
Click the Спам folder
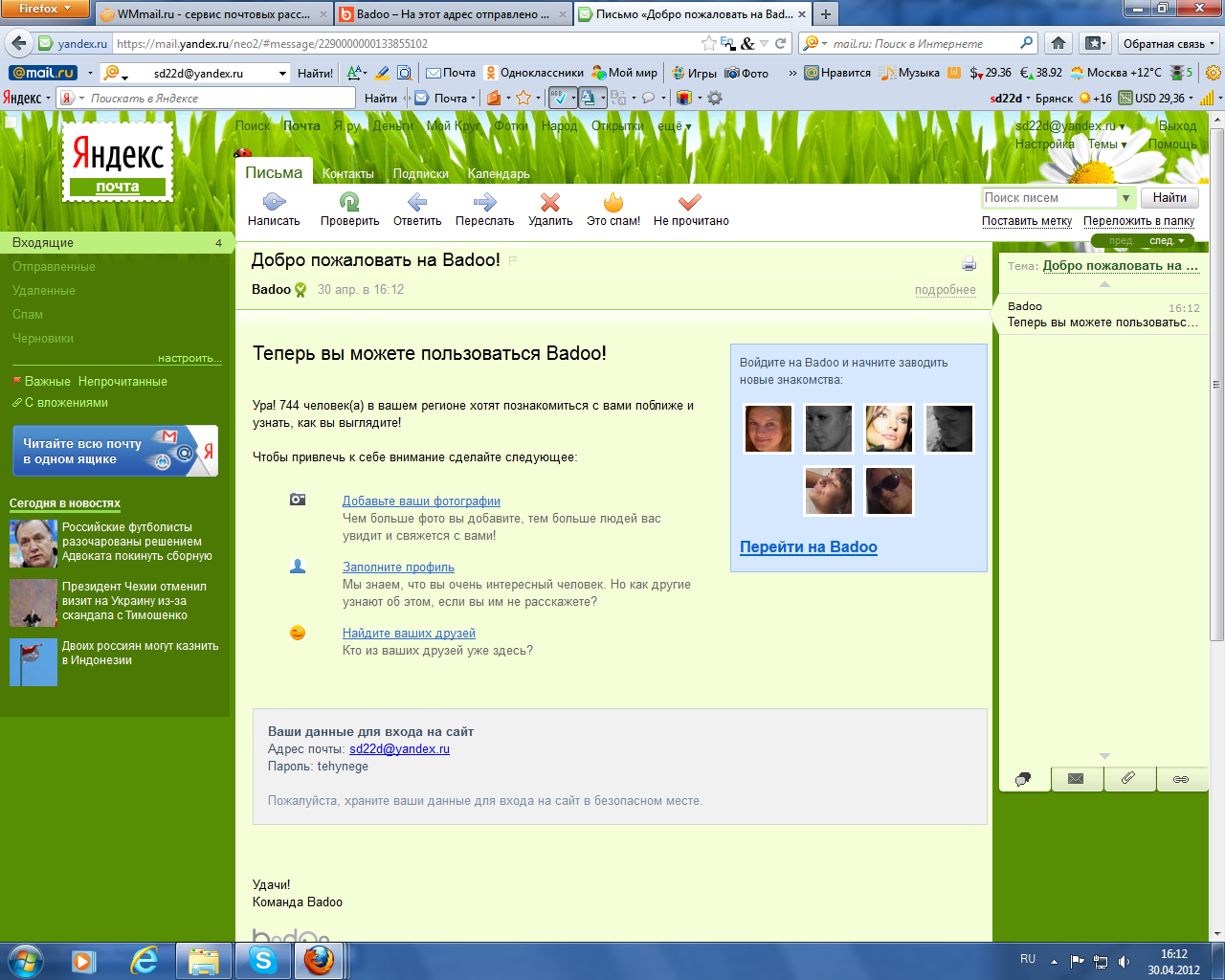click(28, 315)
